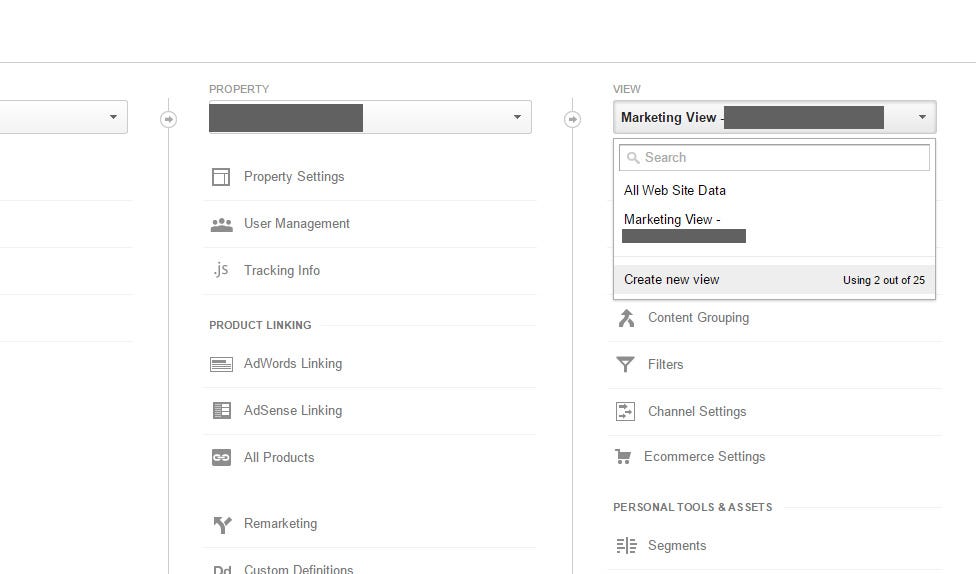Click the Channel Settings icon

(x=625, y=412)
